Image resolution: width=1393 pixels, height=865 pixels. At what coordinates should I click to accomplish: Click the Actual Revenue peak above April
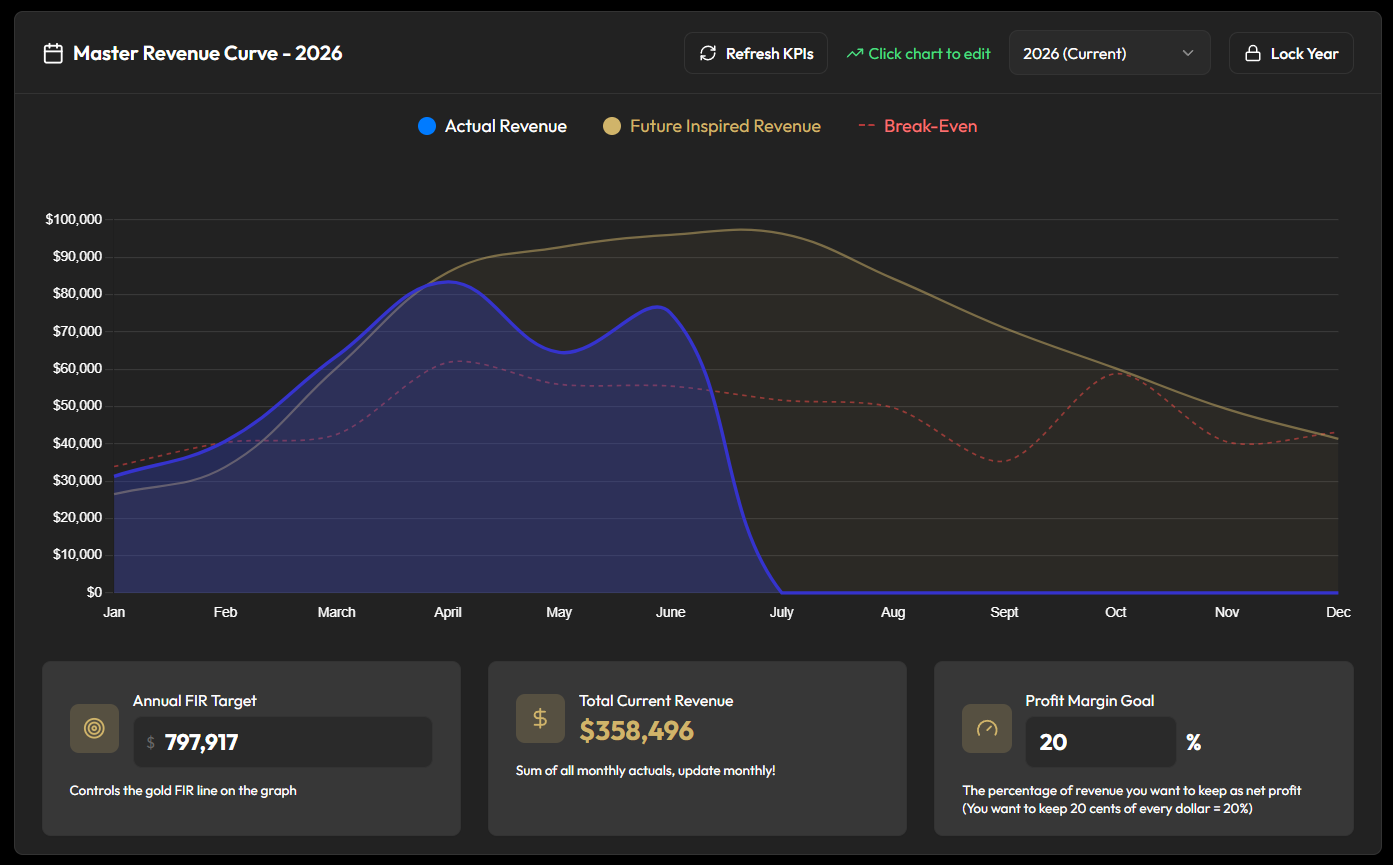pos(448,281)
